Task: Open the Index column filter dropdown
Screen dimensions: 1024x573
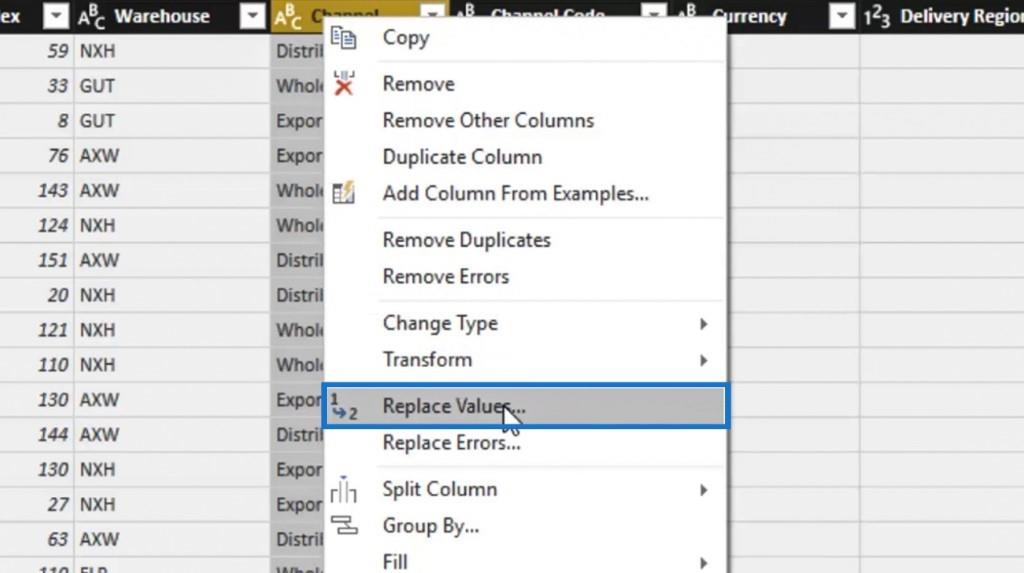Action: click(56, 16)
